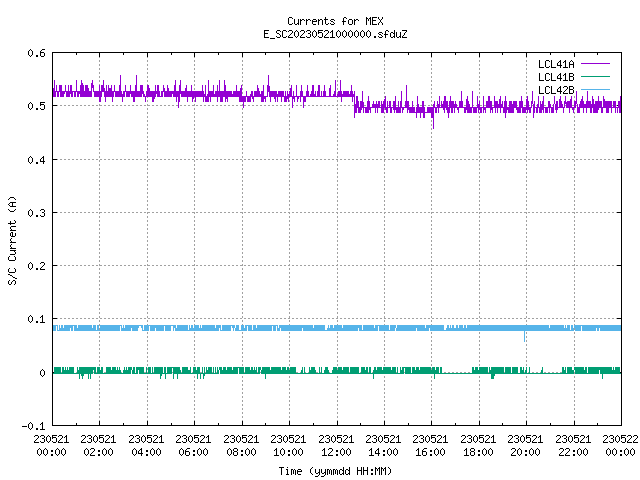Click the "230522" date label on the x-axis
This screenshot has width=640, height=480.
620,439
